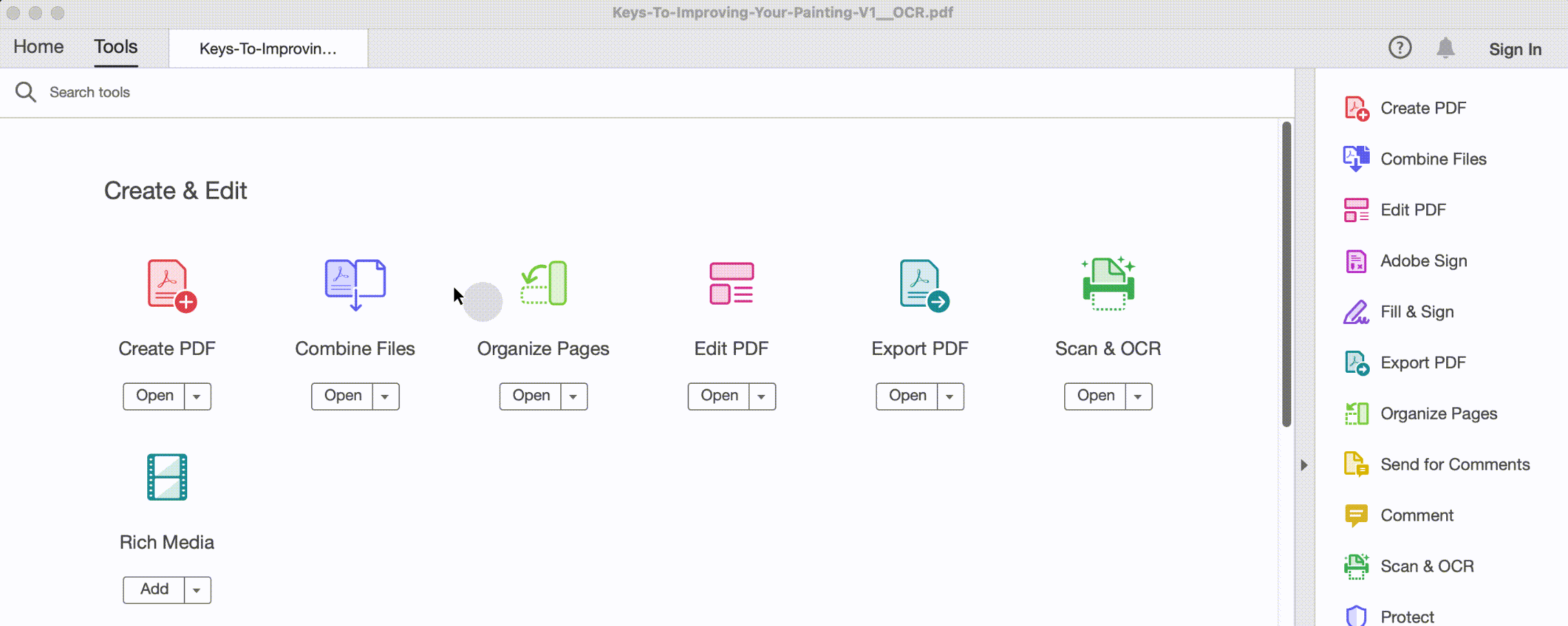Click the Sign In link
Screen dimensions: 1568x626
1515,50
